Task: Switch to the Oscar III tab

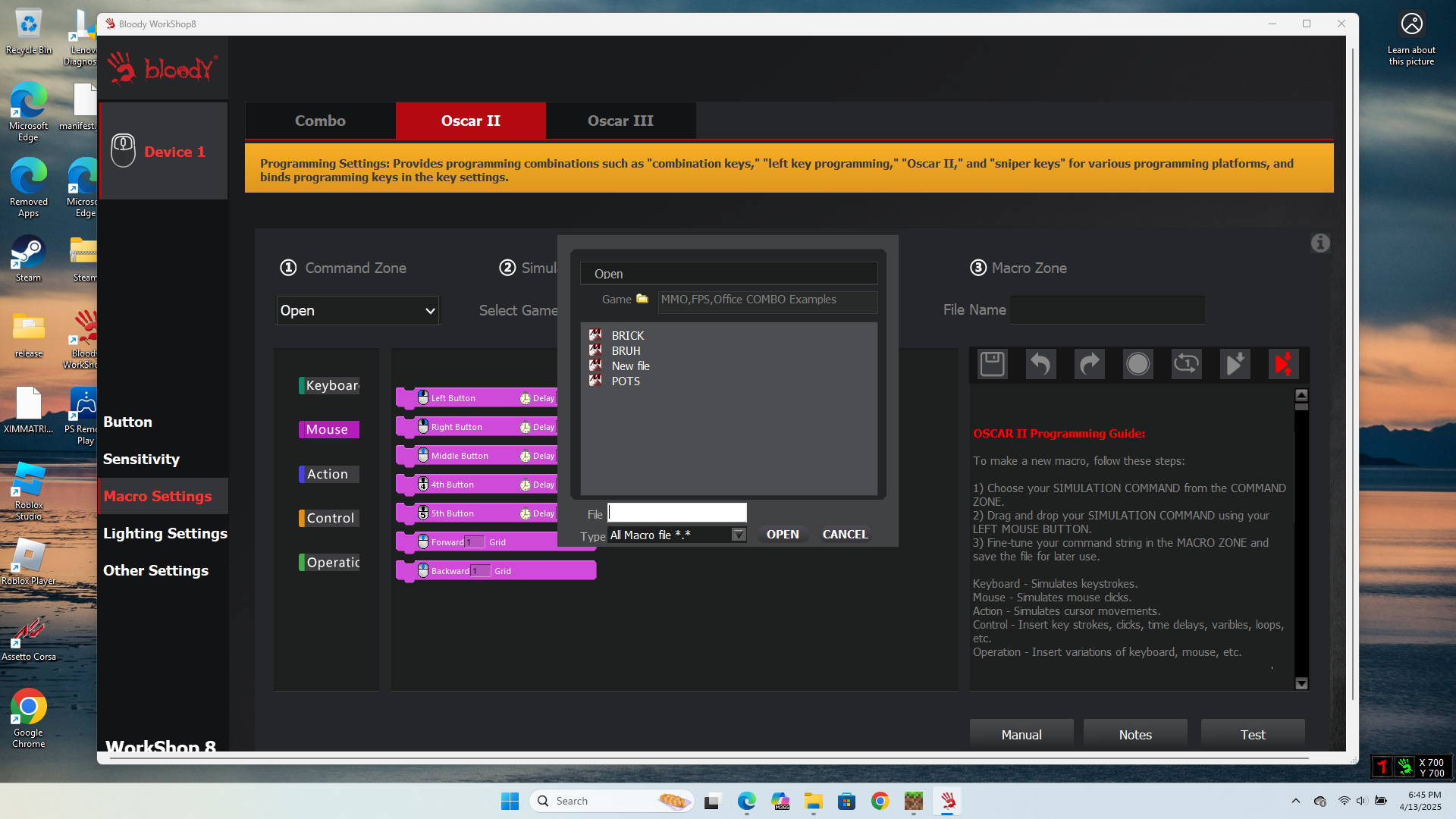Action: click(x=620, y=121)
